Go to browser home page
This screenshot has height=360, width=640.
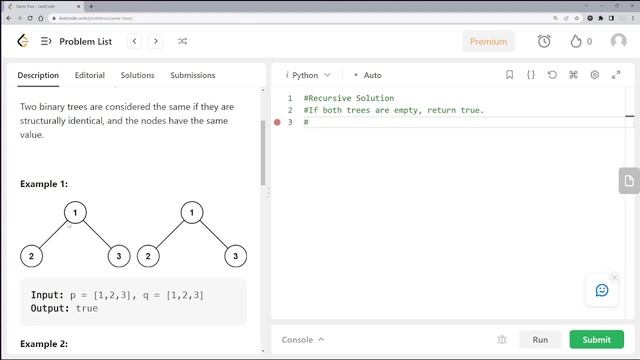[x=40, y=18]
